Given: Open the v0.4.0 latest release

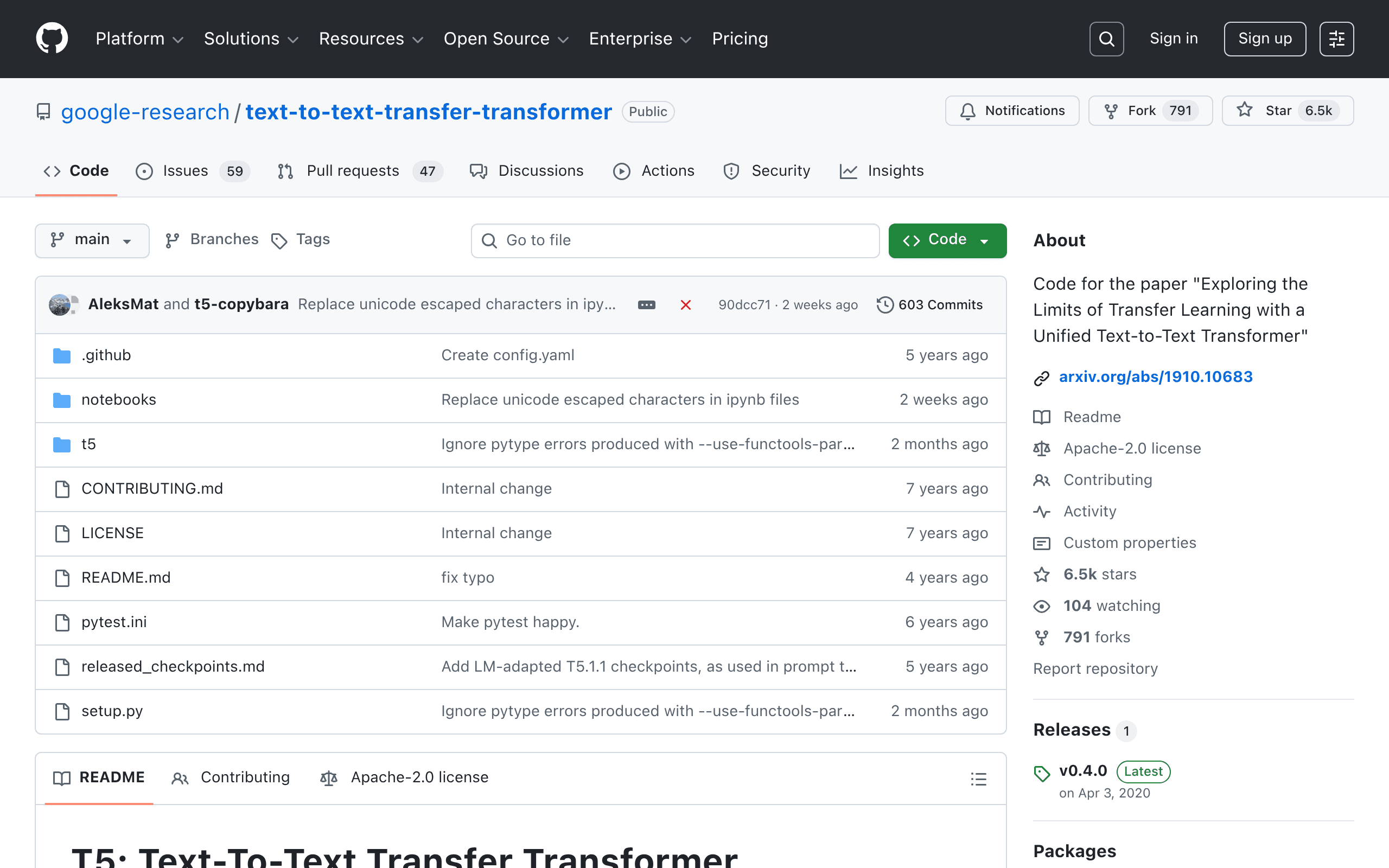Looking at the screenshot, I should [x=1082, y=771].
